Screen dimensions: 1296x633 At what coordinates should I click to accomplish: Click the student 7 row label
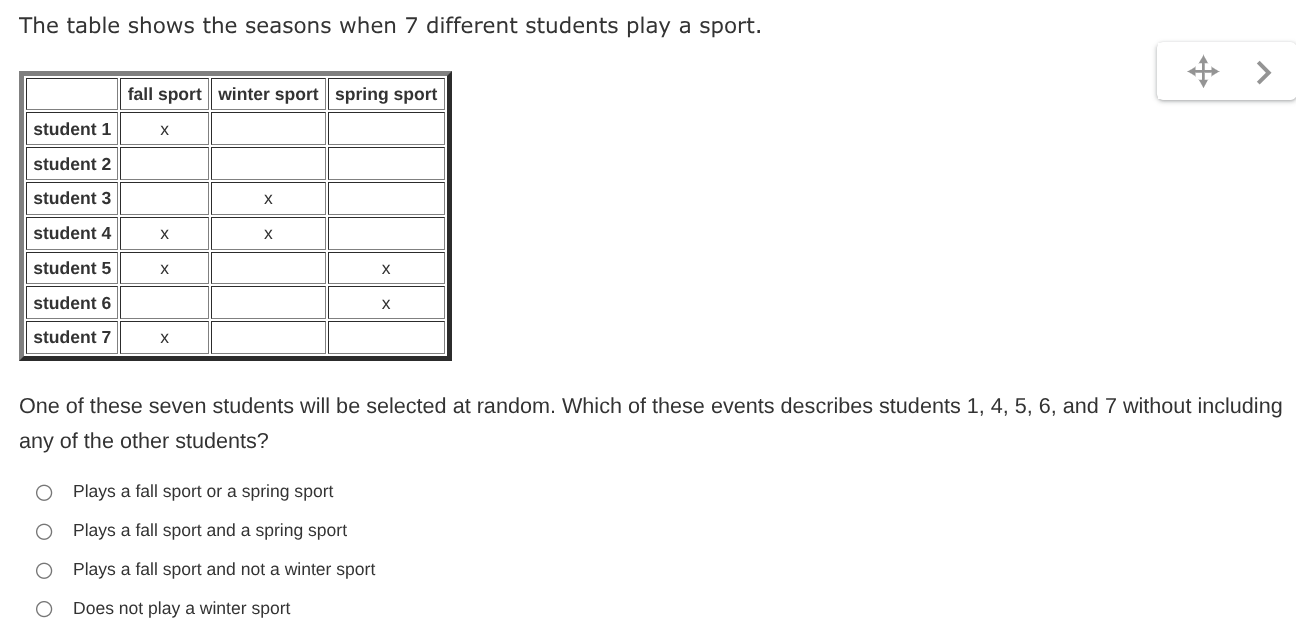tap(71, 337)
